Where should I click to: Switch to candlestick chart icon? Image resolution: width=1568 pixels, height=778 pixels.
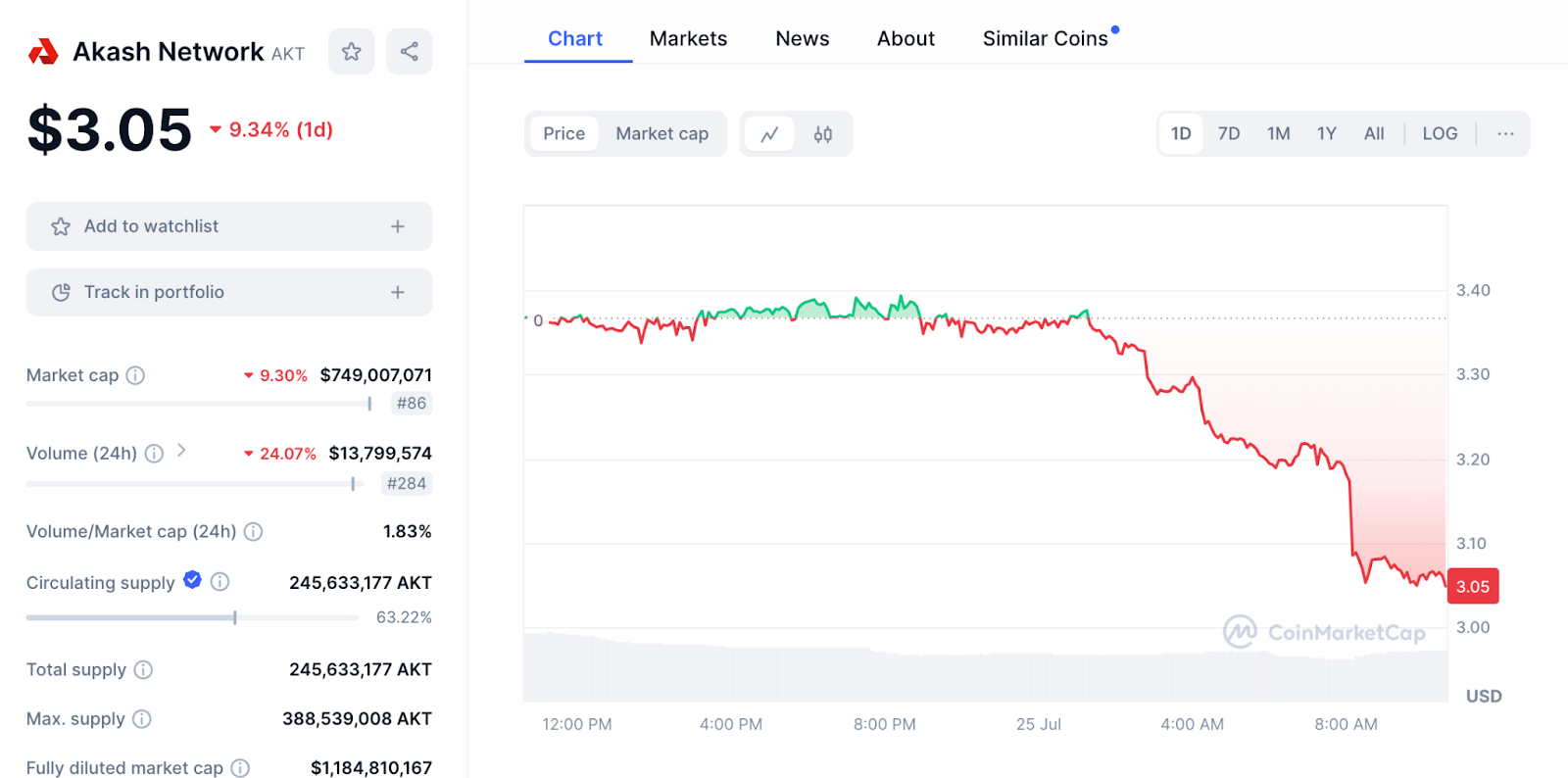(823, 134)
